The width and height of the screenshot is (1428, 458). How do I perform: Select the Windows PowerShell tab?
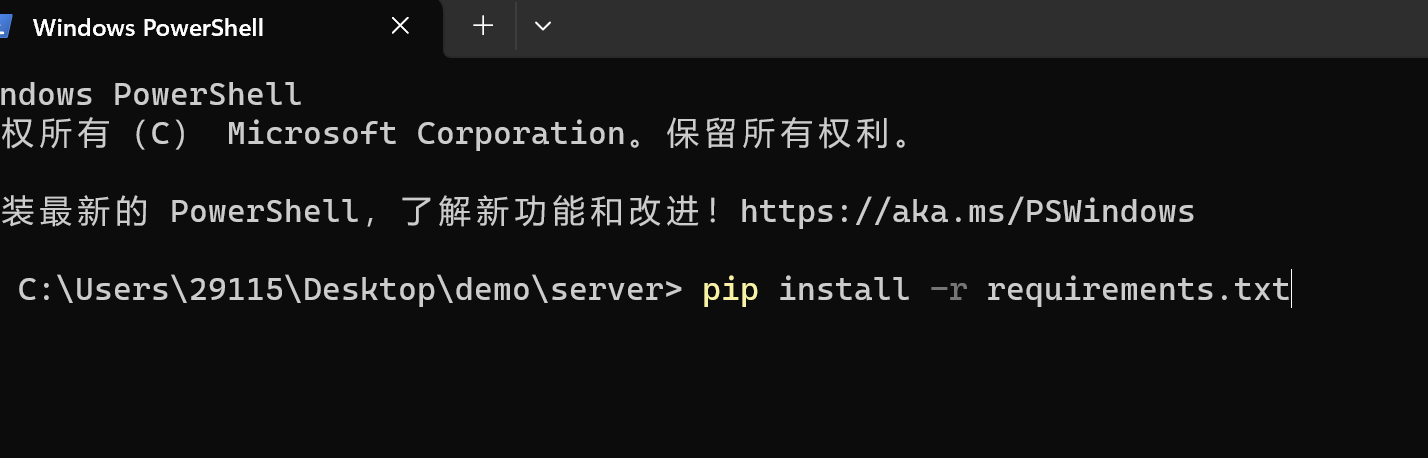point(148,27)
